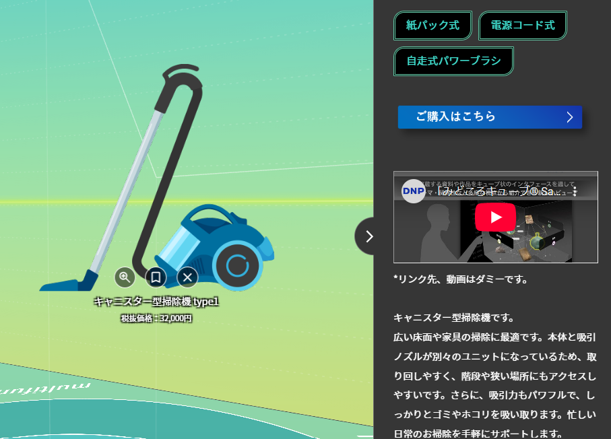Viewport: 611px width, 439px height.
Task: Close the vacuum item overlay with X
Action: click(187, 277)
